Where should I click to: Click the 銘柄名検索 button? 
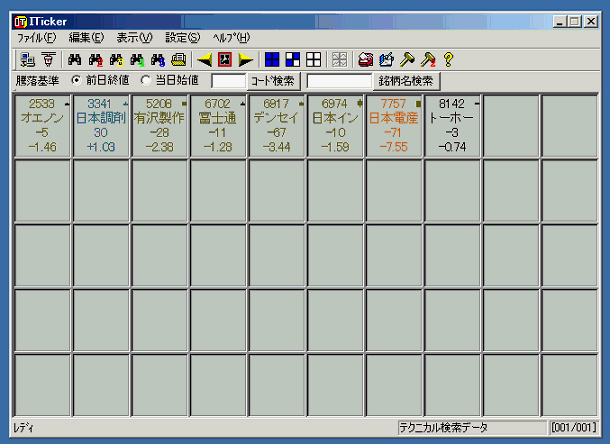406,81
